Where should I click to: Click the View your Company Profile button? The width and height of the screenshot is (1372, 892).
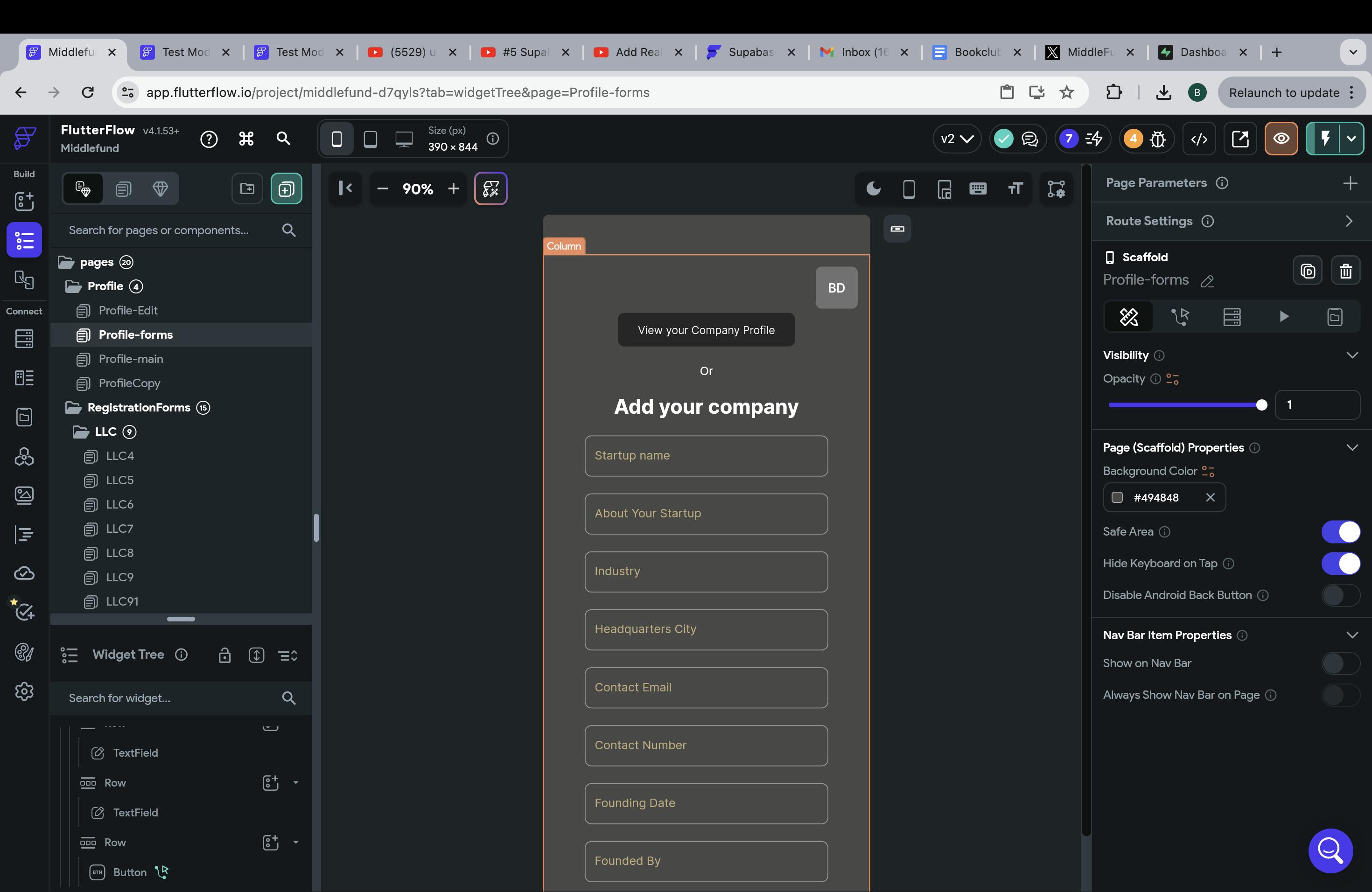point(706,330)
